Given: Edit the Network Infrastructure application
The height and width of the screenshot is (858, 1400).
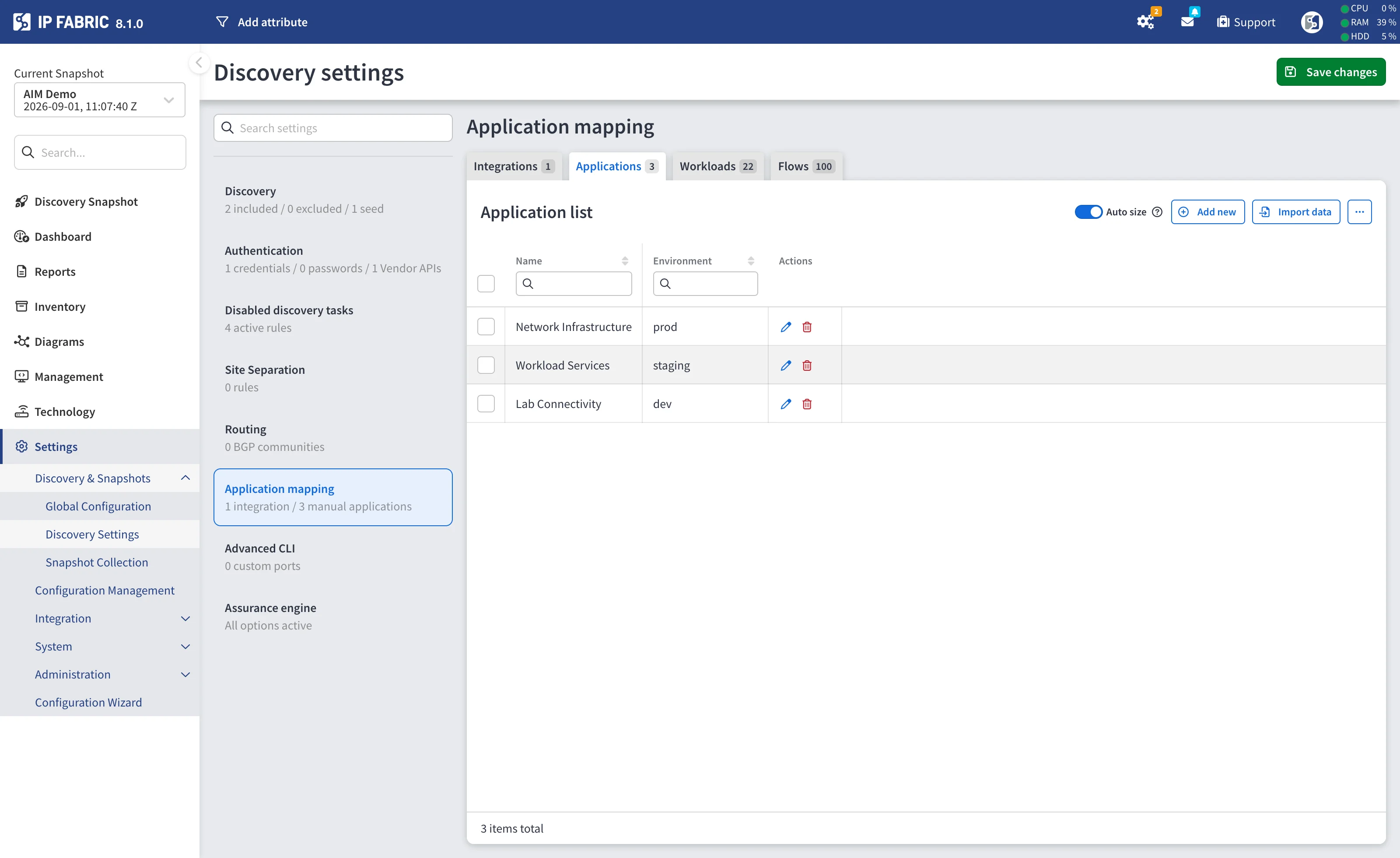Looking at the screenshot, I should point(786,327).
